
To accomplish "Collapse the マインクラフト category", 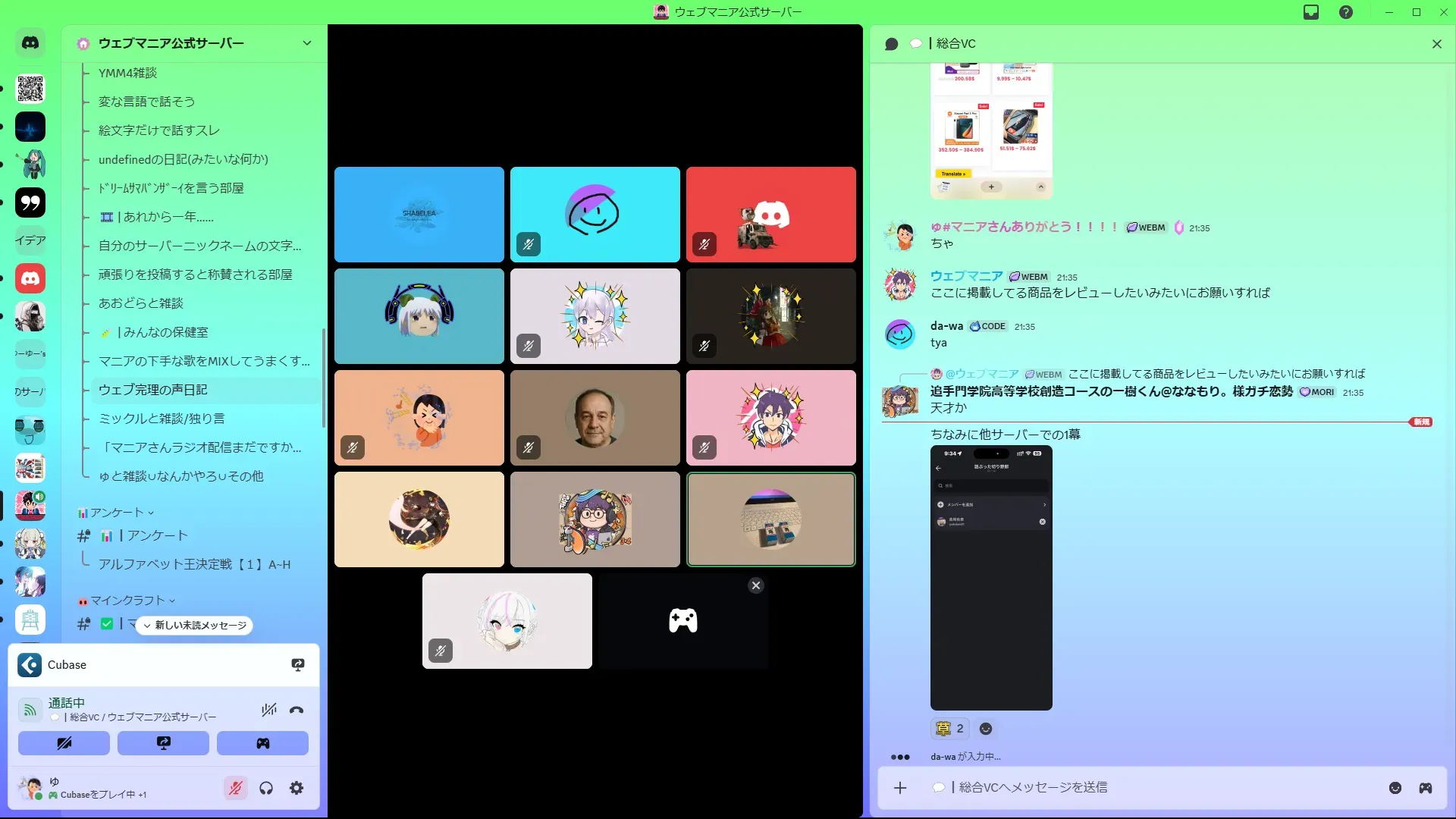I will pyautogui.click(x=127, y=601).
